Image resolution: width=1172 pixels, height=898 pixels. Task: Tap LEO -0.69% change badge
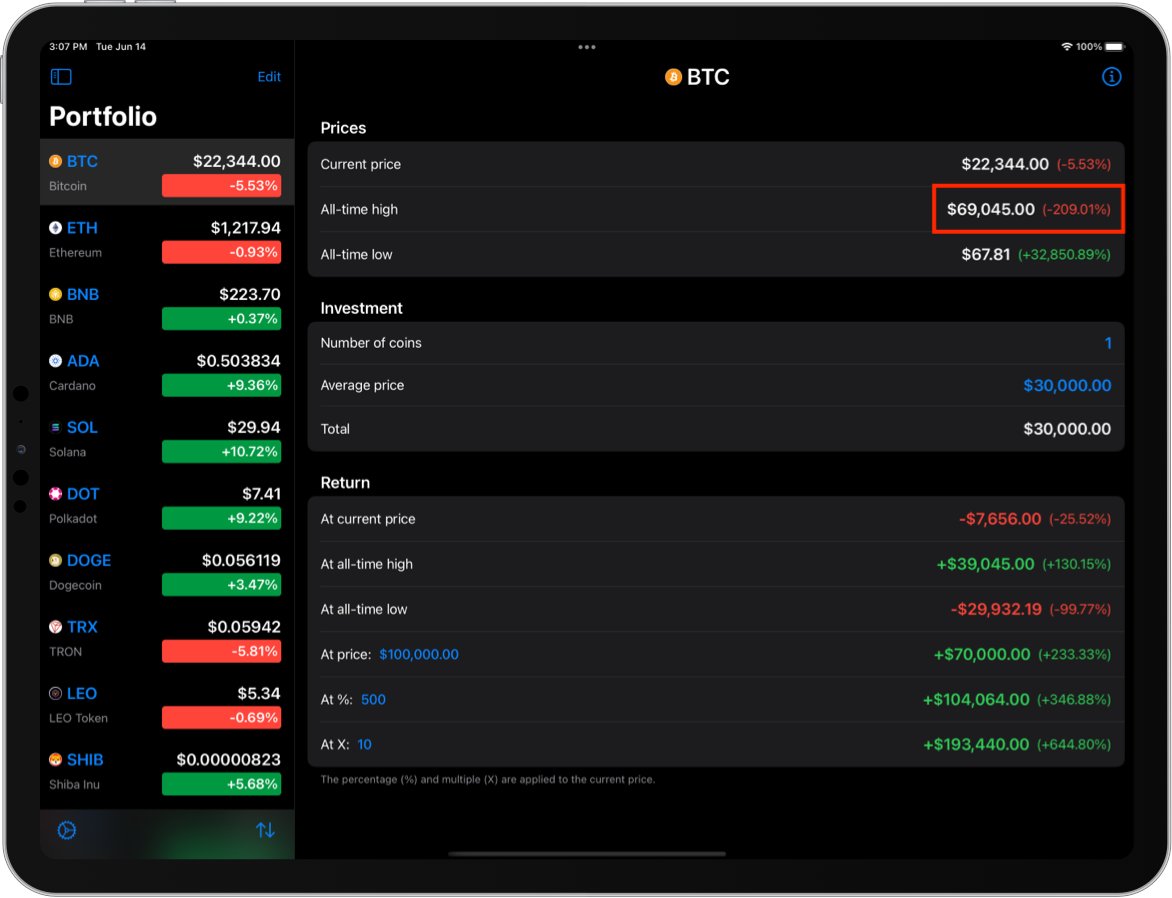[x=221, y=718]
